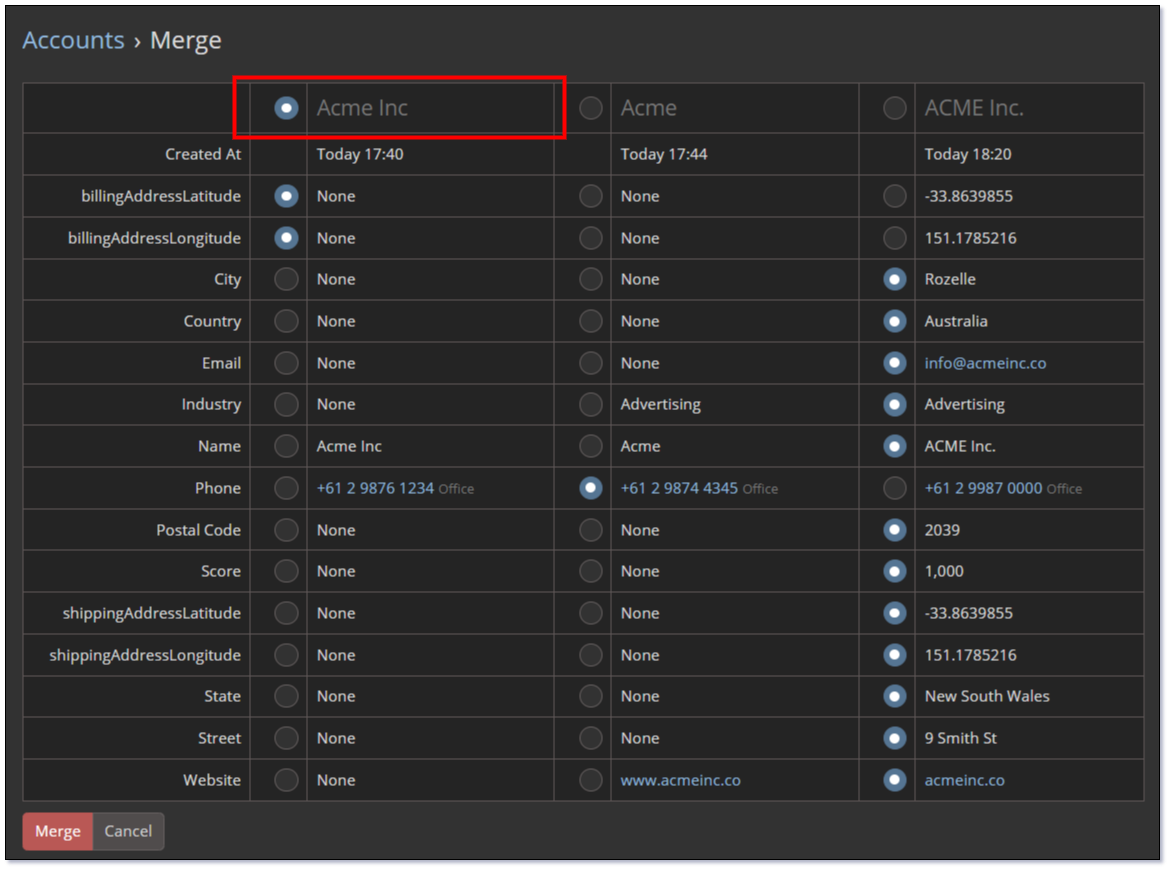Click the +61 2 9987 0000 phone link

click(983, 488)
